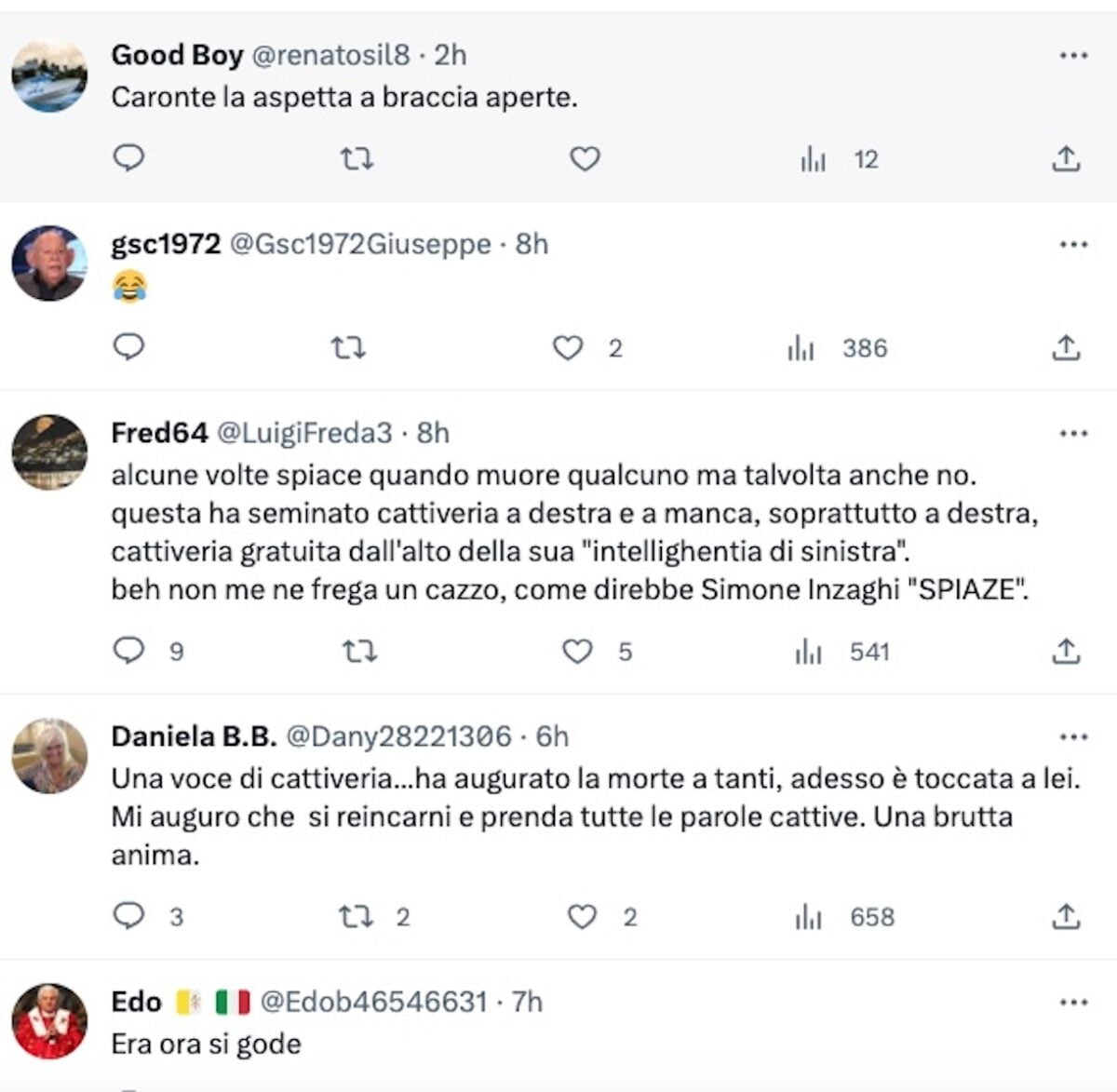
Task: Share Fred64's tweet
Action: pos(1066,652)
